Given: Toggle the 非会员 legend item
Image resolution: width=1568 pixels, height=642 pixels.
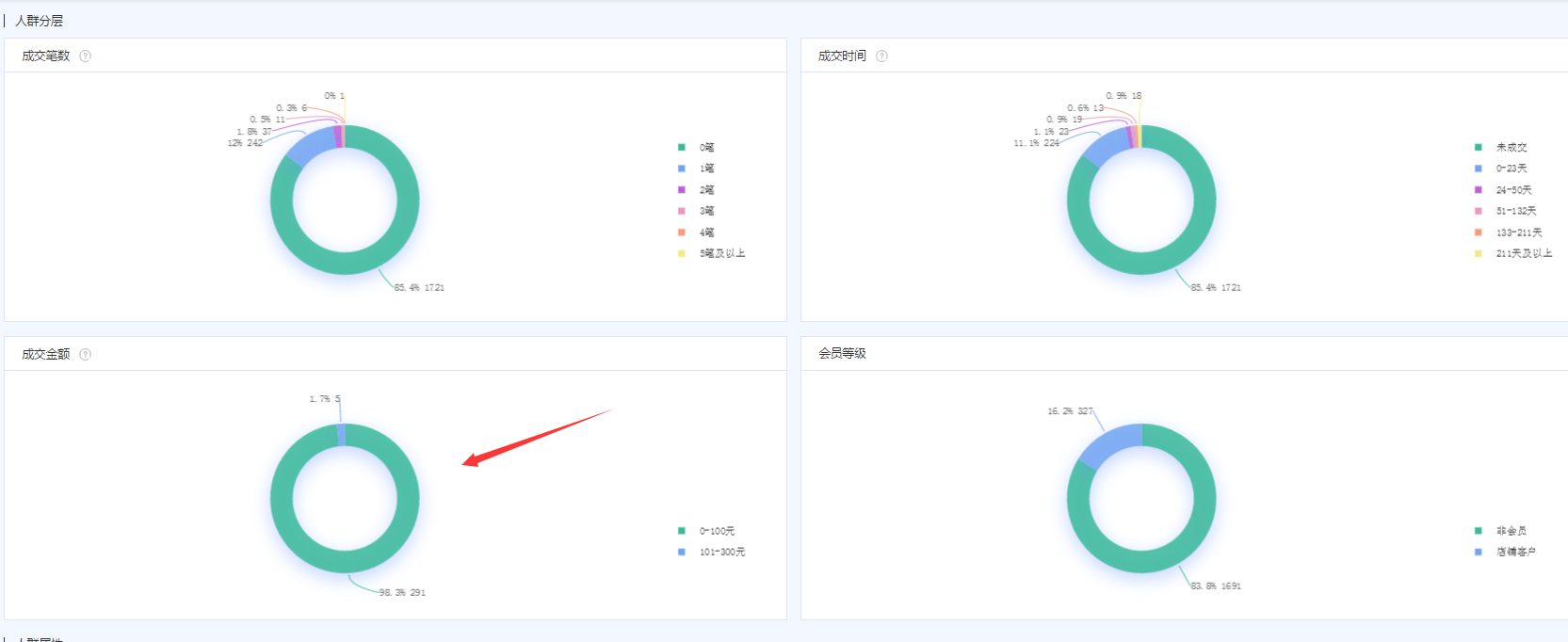Looking at the screenshot, I should pyautogui.click(x=1511, y=532).
